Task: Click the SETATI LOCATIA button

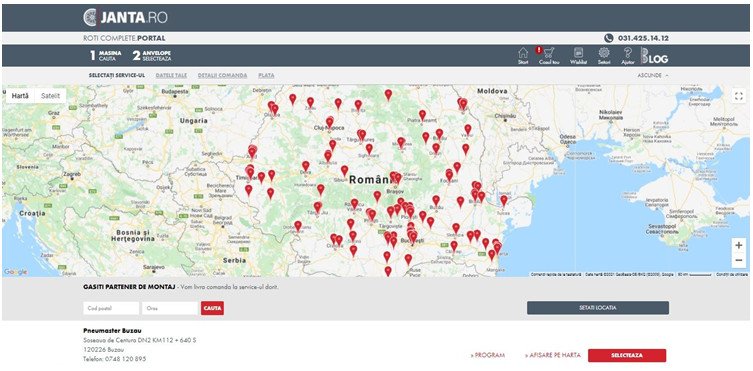Action: click(x=597, y=308)
